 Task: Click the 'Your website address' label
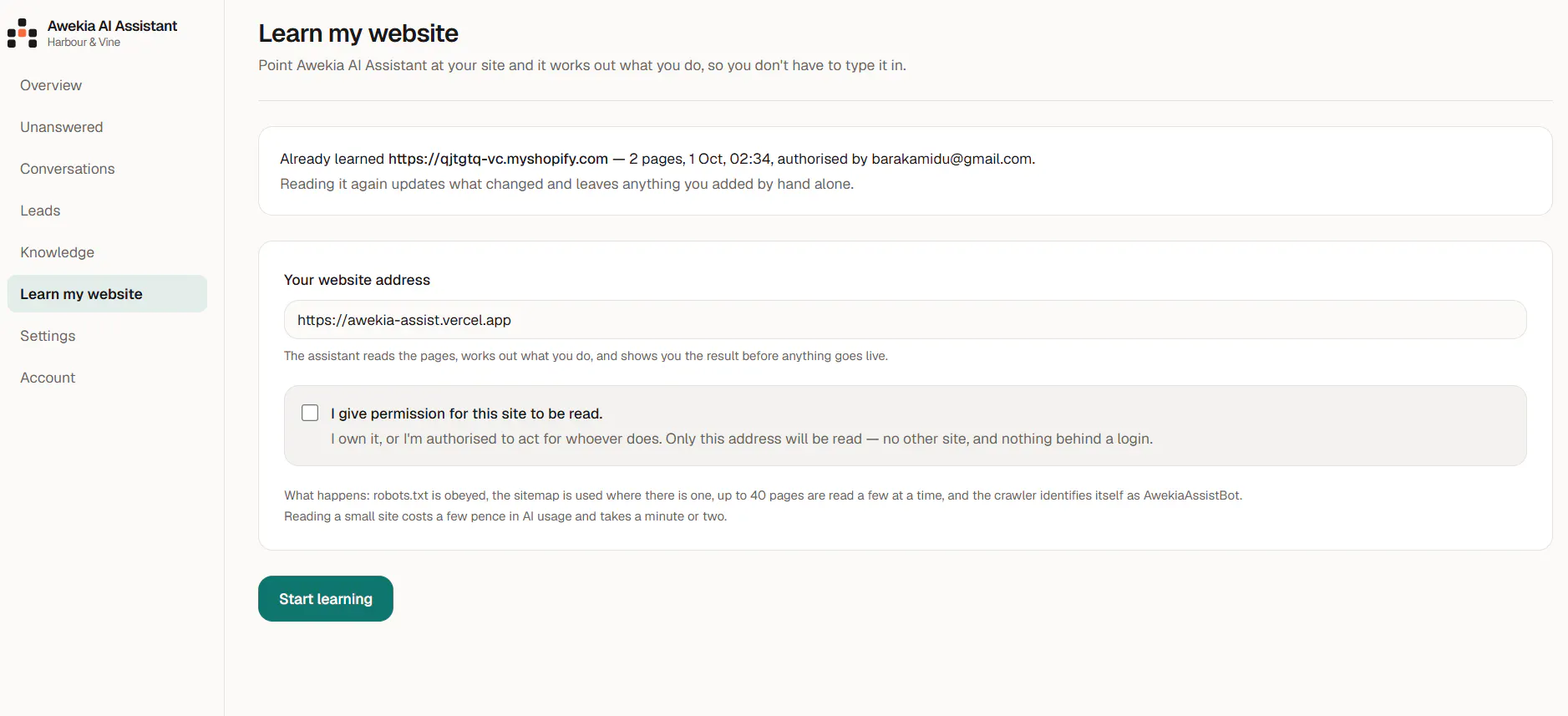(x=357, y=280)
